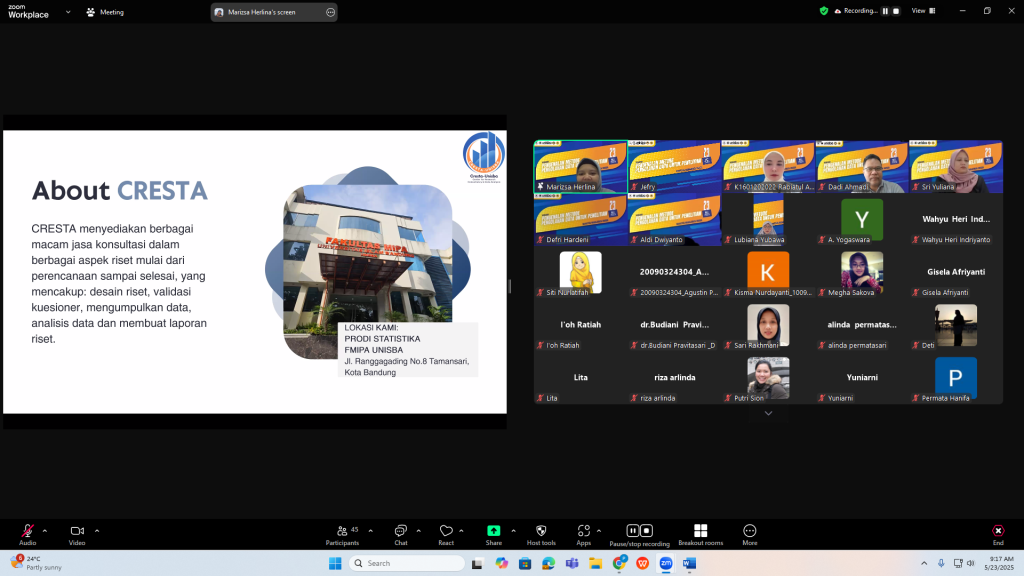
Task: Expand the Participants options arrow
Action: tap(370, 531)
